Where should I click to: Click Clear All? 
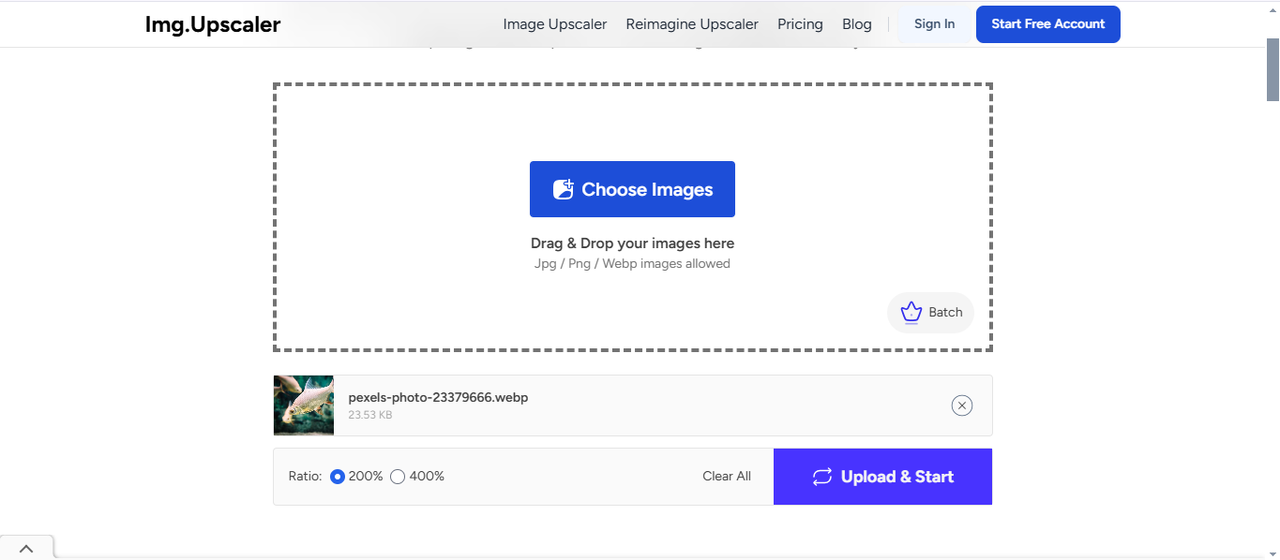click(727, 476)
